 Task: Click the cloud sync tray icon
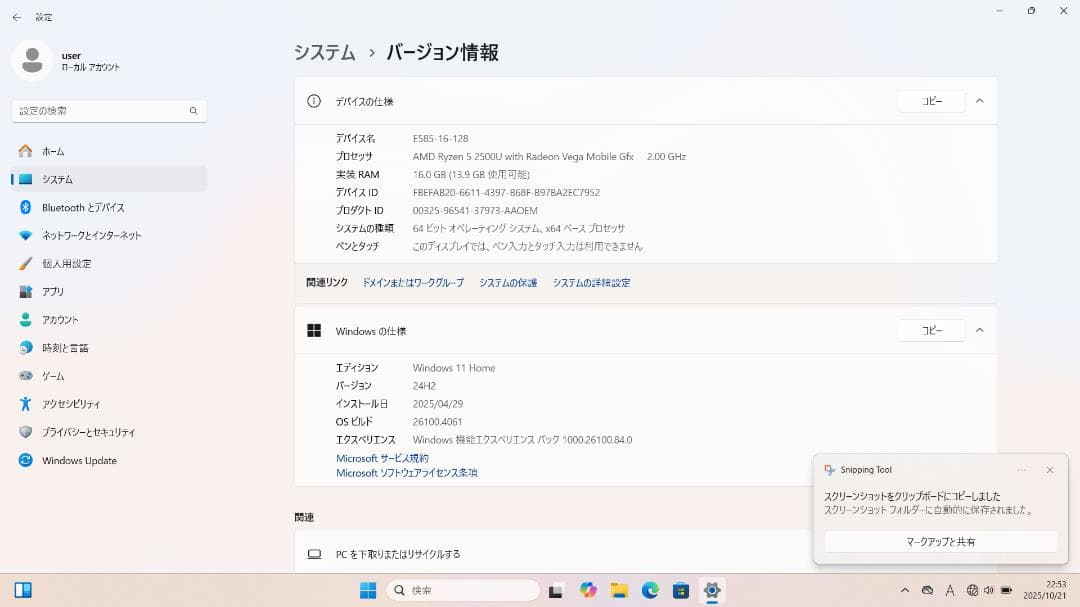pyautogui.click(x=928, y=590)
